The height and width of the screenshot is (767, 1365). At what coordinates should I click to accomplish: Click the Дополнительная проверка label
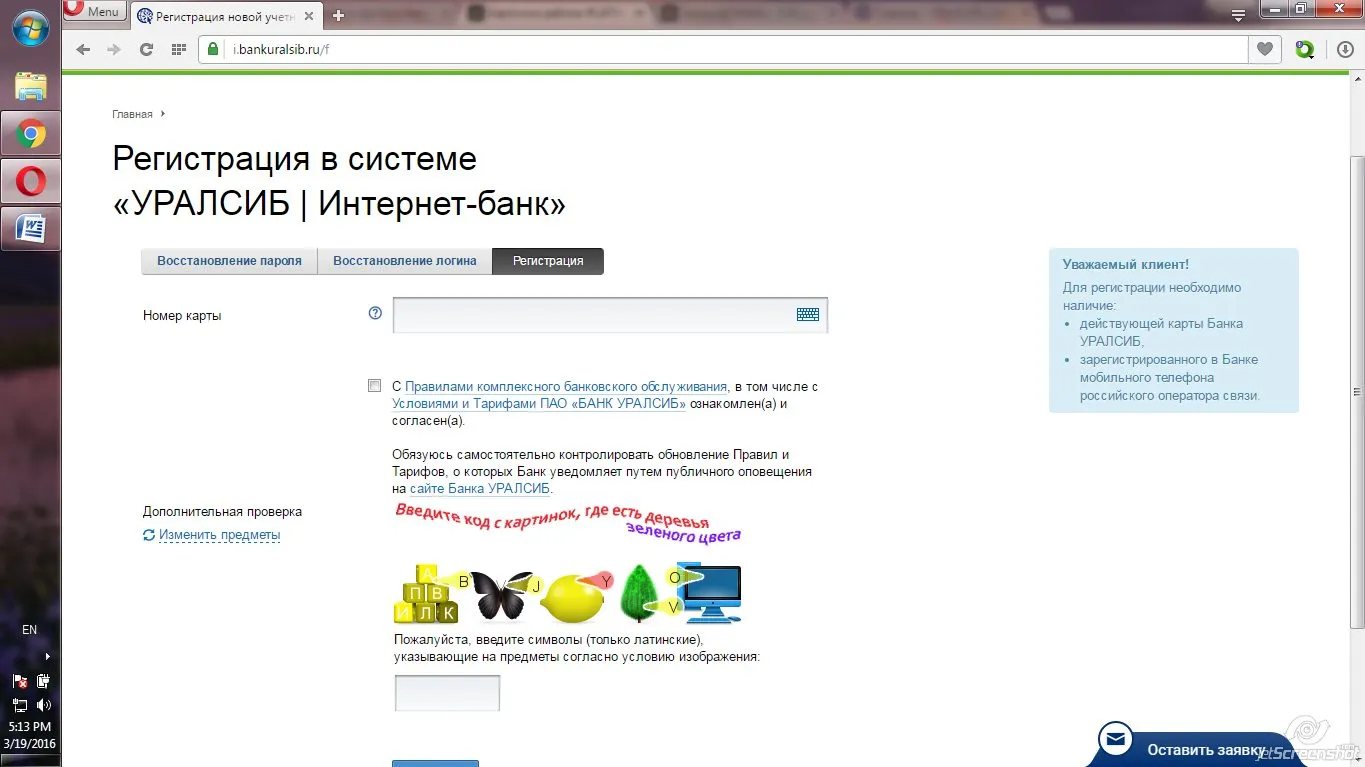pos(222,512)
